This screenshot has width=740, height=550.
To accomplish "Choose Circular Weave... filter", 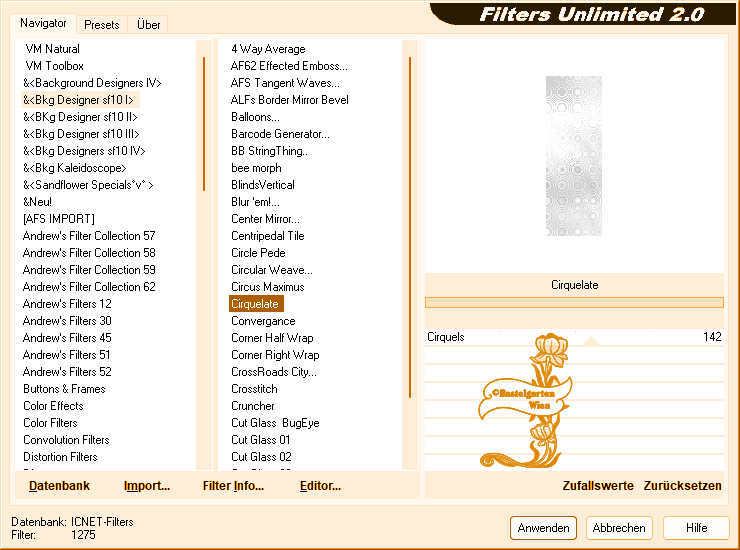I will [272, 270].
